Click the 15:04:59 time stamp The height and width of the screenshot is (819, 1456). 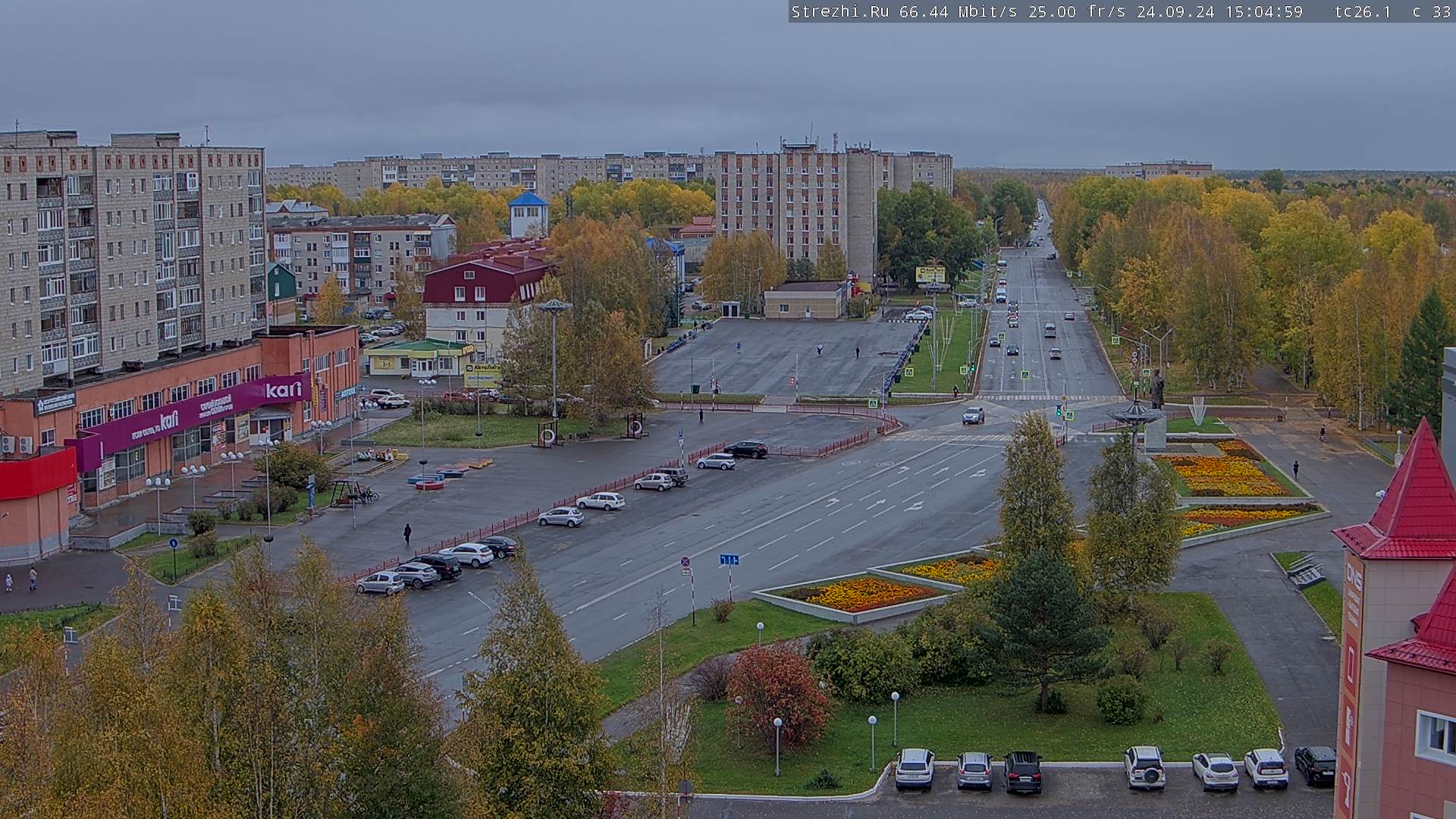tap(1263, 12)
